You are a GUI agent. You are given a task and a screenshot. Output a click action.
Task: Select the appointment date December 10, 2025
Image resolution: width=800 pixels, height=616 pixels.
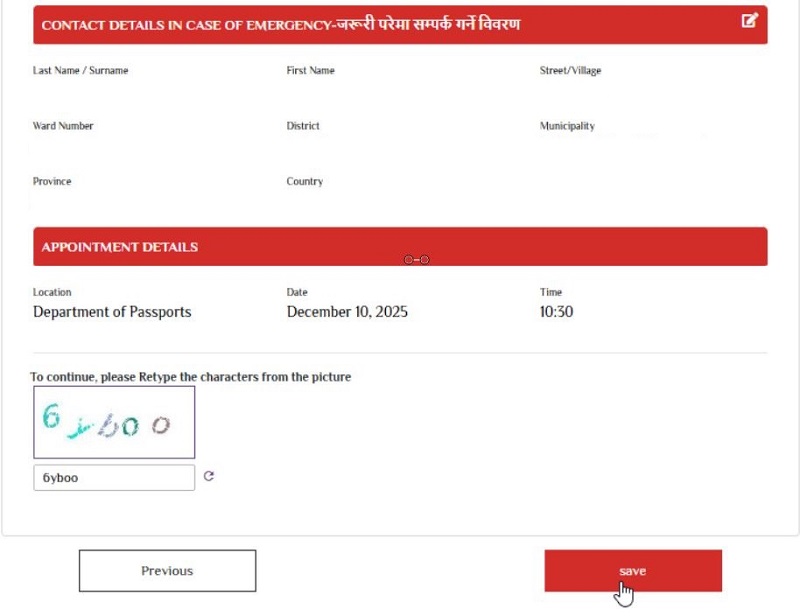click(x=345, y=312)
